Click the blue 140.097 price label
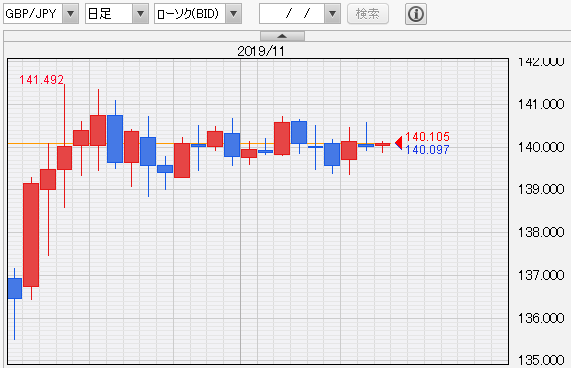 point(428,150)
